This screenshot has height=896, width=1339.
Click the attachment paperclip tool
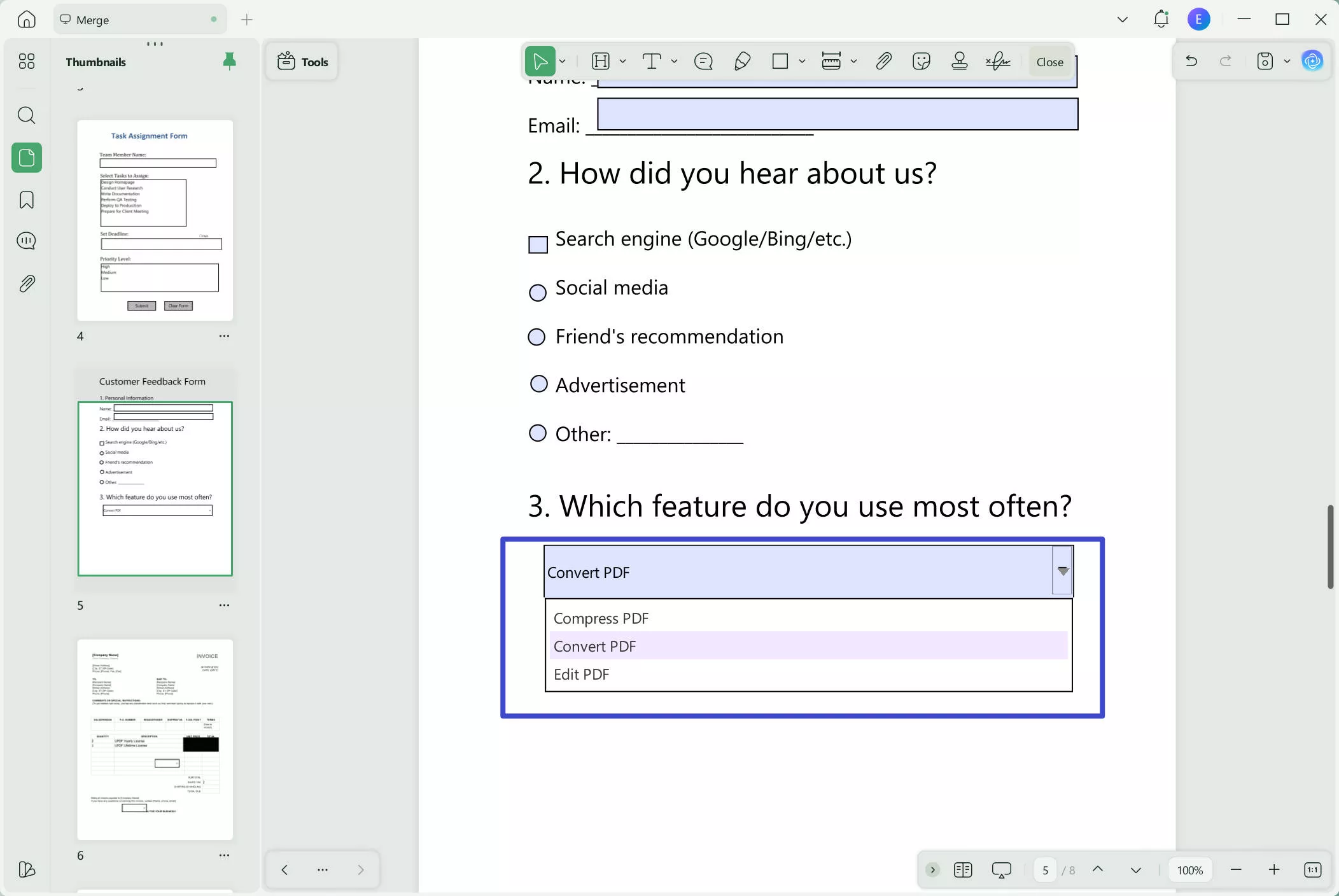click(x=884, y=61)
